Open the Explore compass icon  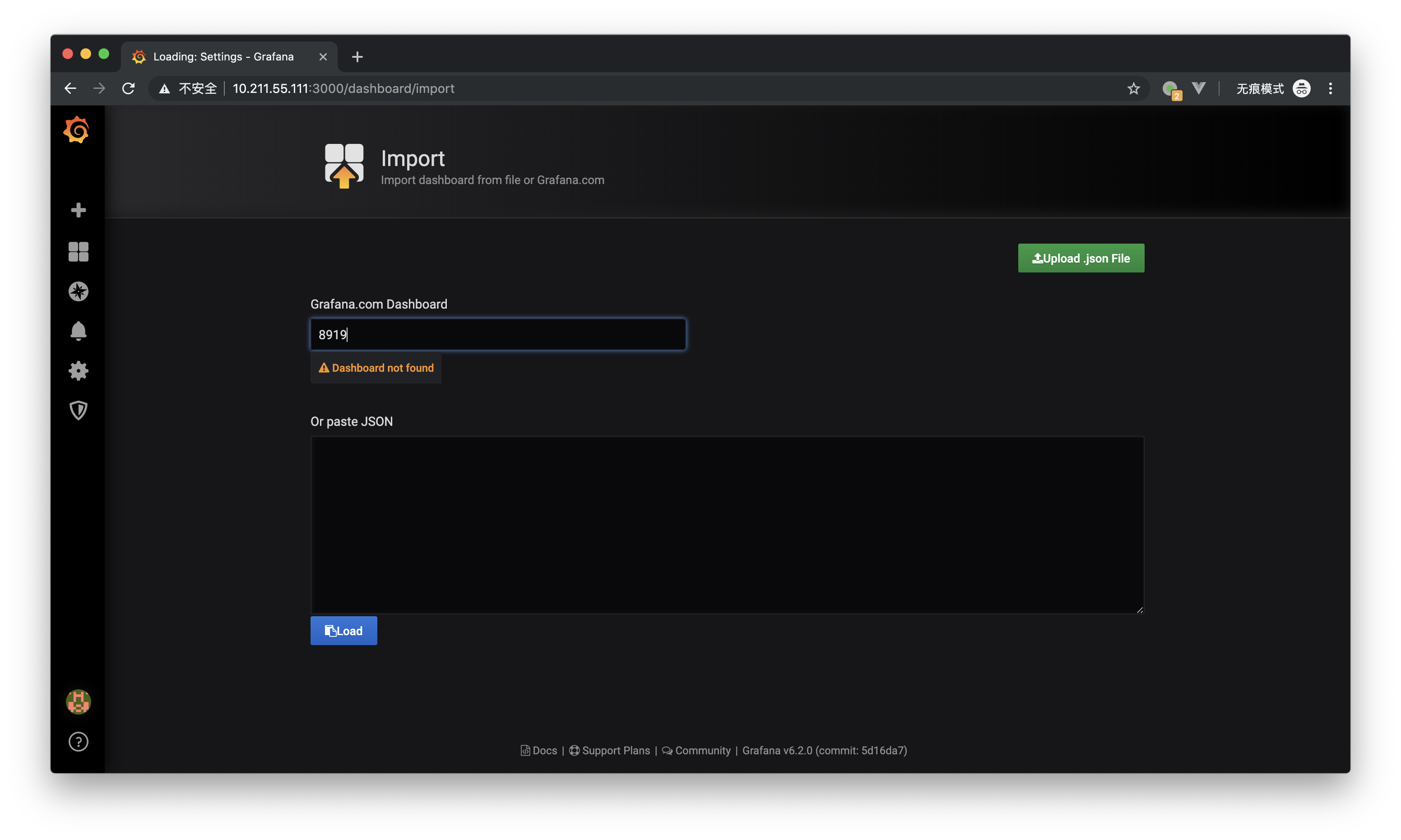tap(78, 291)
